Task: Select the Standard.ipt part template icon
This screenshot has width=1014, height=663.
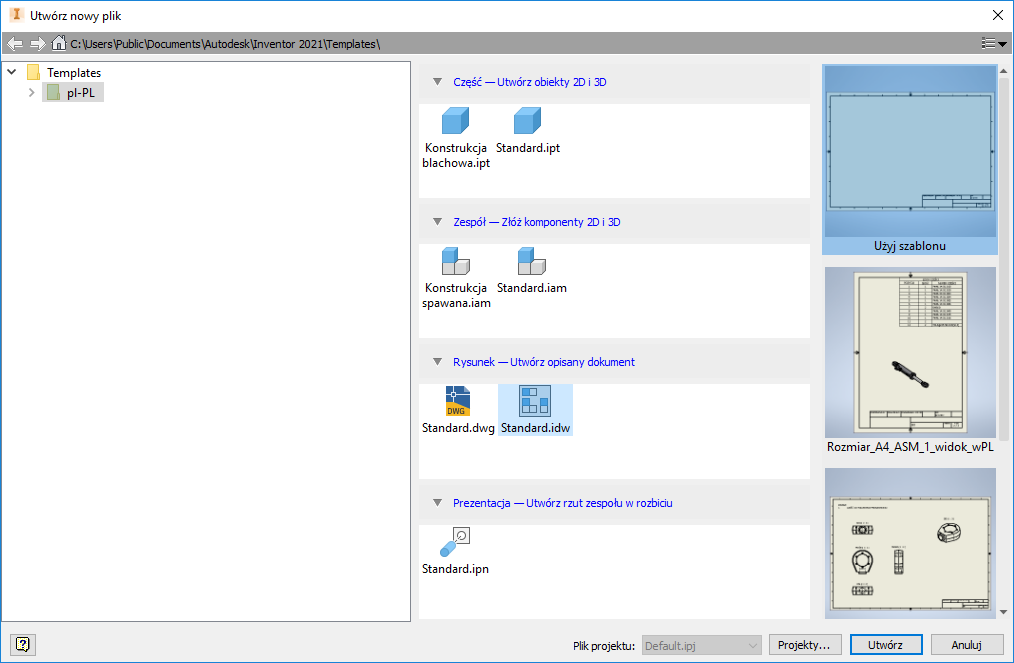Action: click(527, 121)
